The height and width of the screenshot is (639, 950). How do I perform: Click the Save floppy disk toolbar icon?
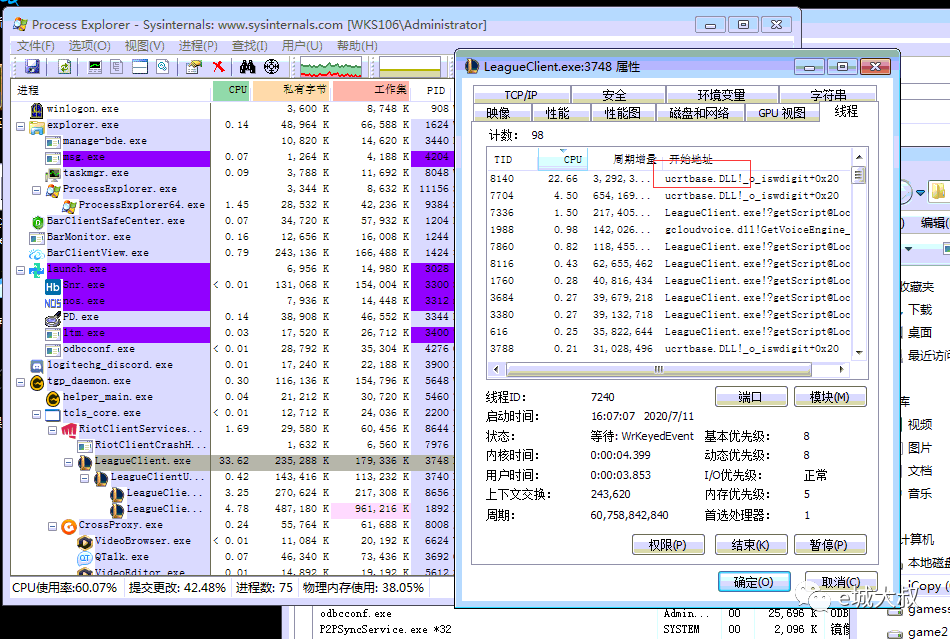click(x=32, y=67)
